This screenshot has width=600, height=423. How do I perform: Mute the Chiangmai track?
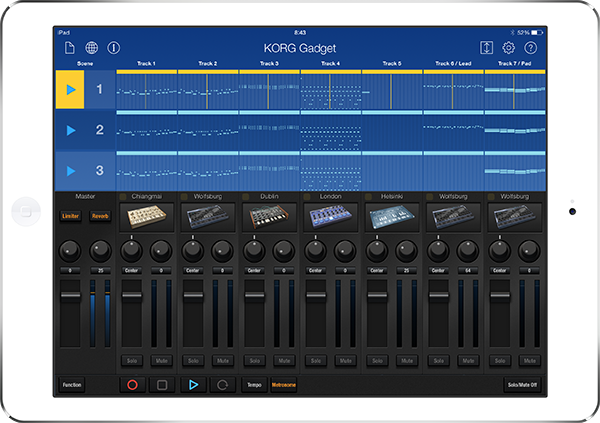point(161,361)
